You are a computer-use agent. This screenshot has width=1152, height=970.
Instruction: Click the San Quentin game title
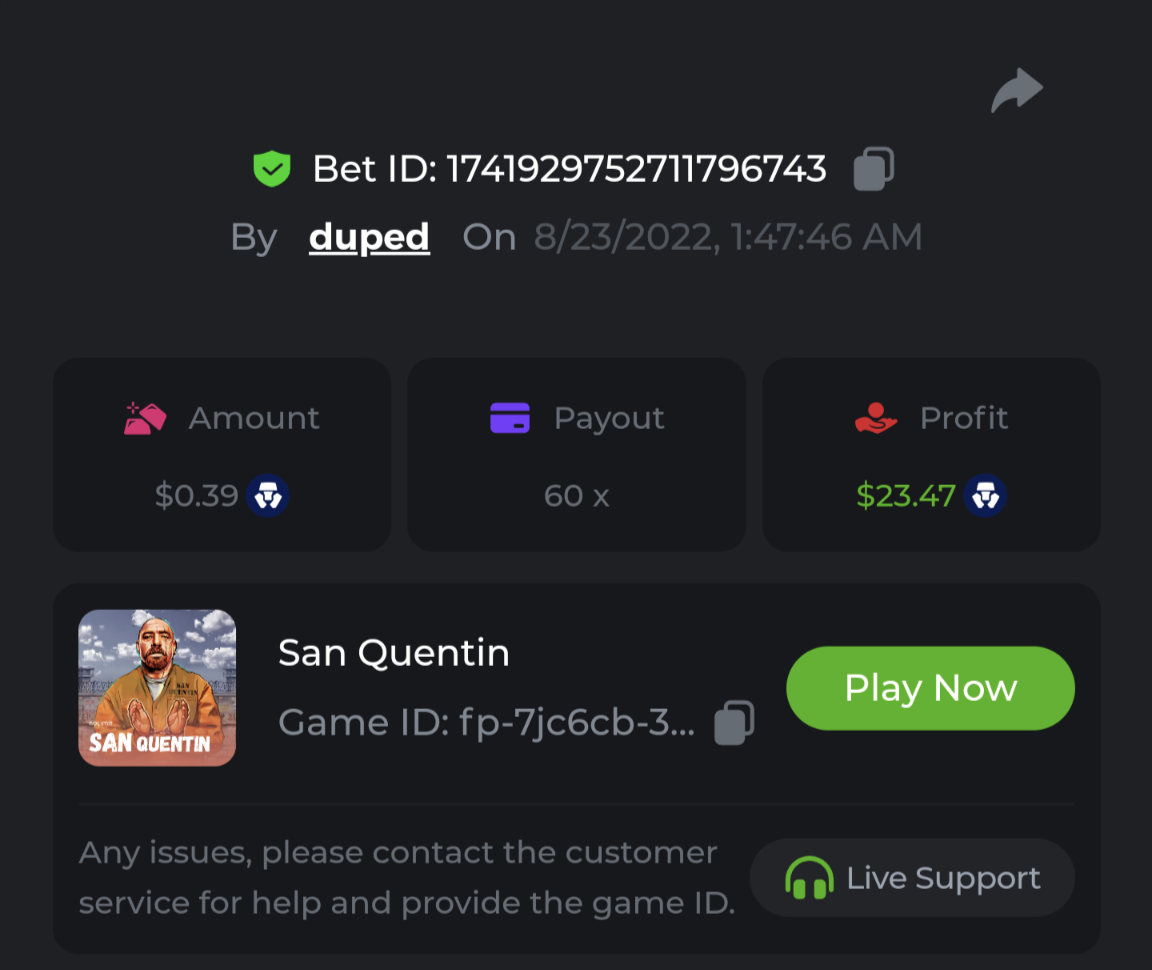point(394,653)
